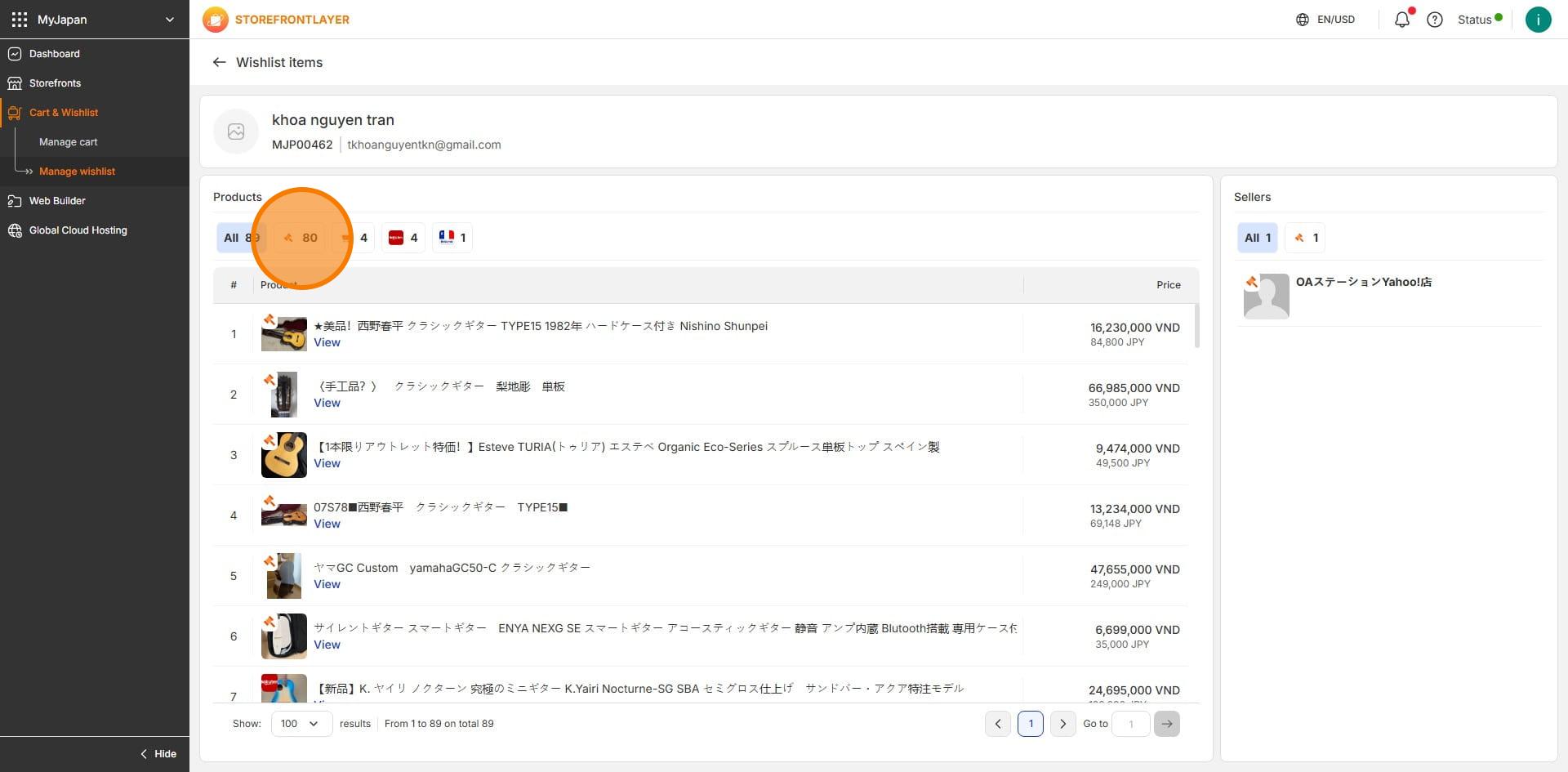Image resolution: width=1568 pixels, height=772 pixels.
Task: Expand the MyJapan workspace dropdown
Action: pos(170,20)
